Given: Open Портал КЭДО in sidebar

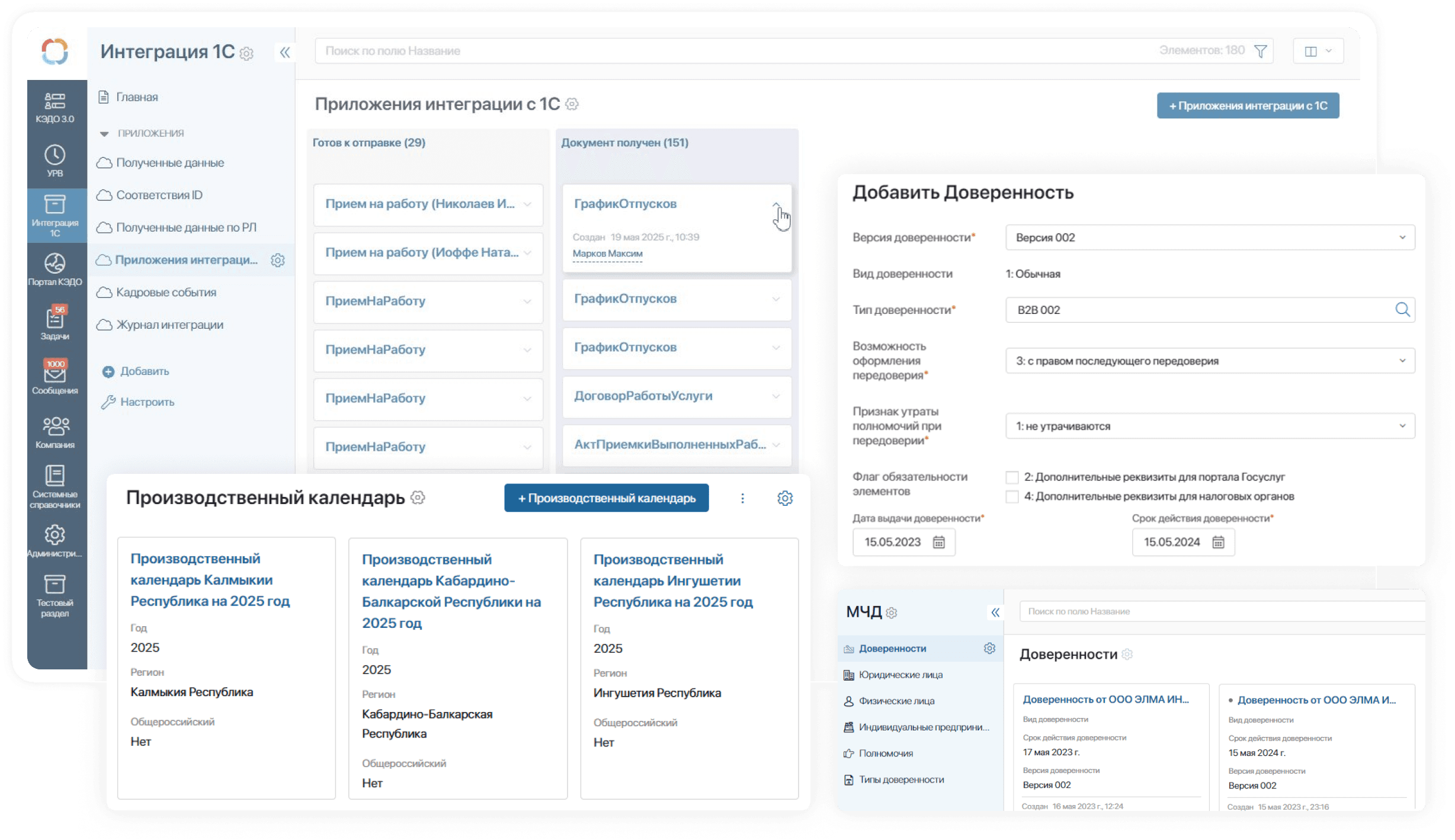Looking at the screenshot, I should click(x=55, y=264).
